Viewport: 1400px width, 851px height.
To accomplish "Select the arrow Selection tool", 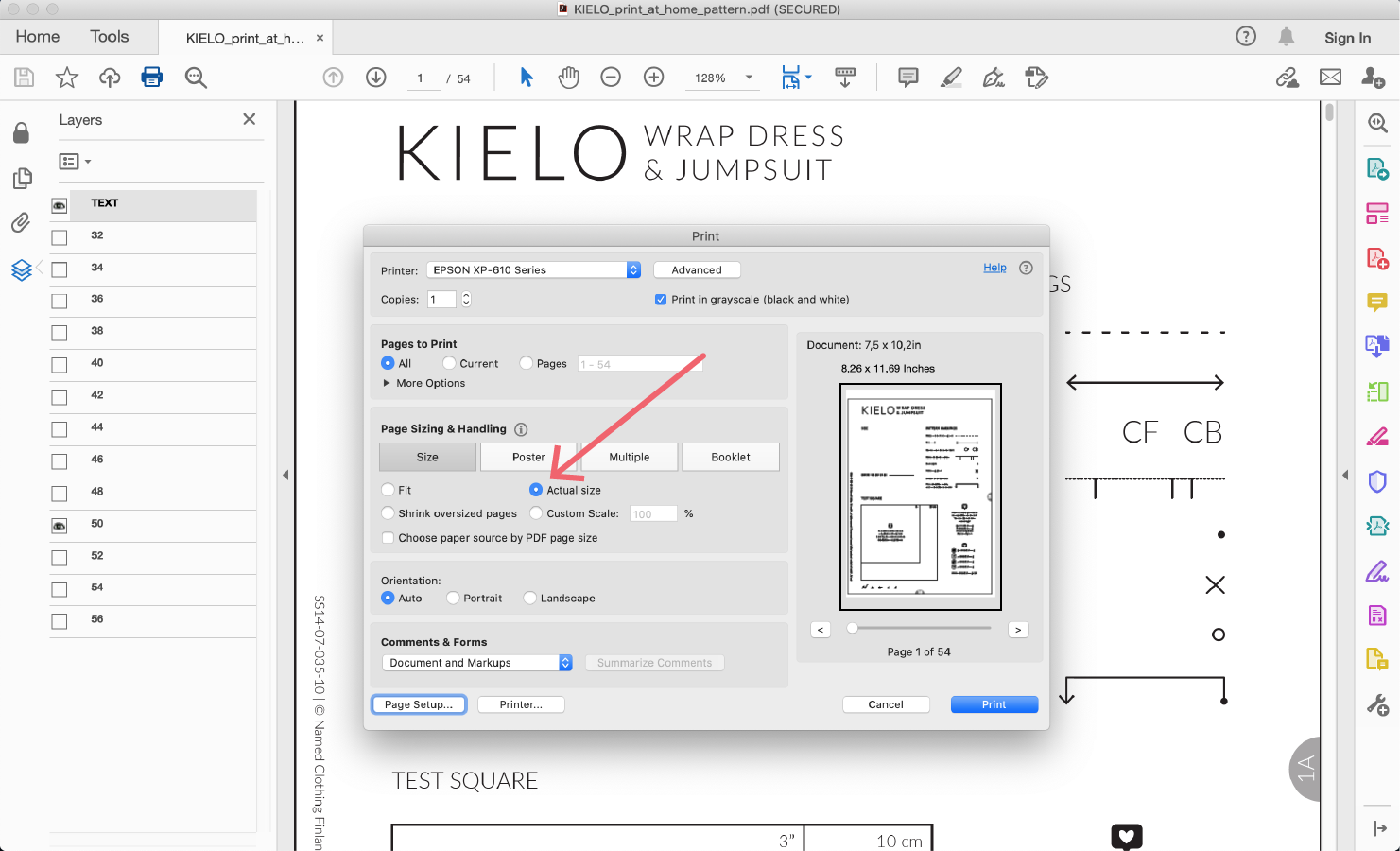I will (x=527, y=78).
